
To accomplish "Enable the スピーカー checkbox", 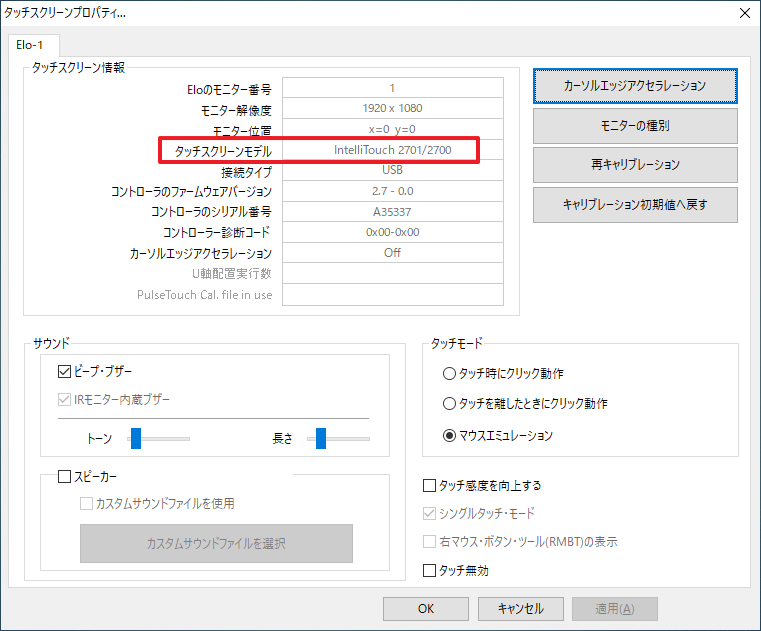I will pyautogui.click(x=65, y=477).
